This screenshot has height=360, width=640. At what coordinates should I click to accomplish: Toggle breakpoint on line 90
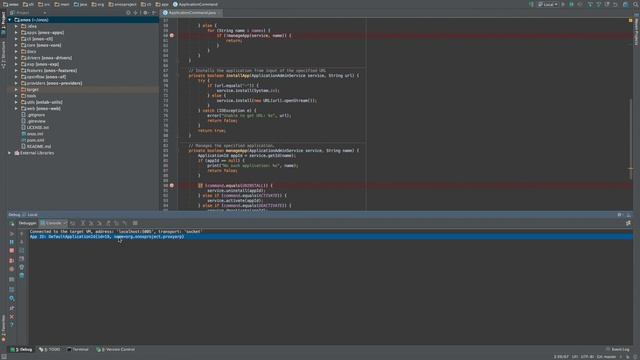172,186
